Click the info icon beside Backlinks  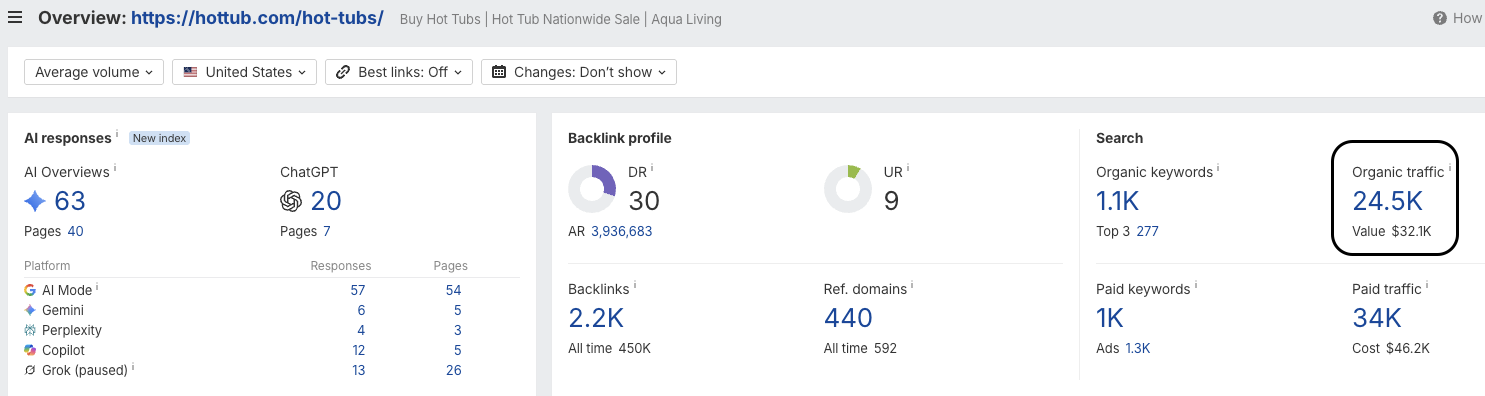click(x=635, y=286)
